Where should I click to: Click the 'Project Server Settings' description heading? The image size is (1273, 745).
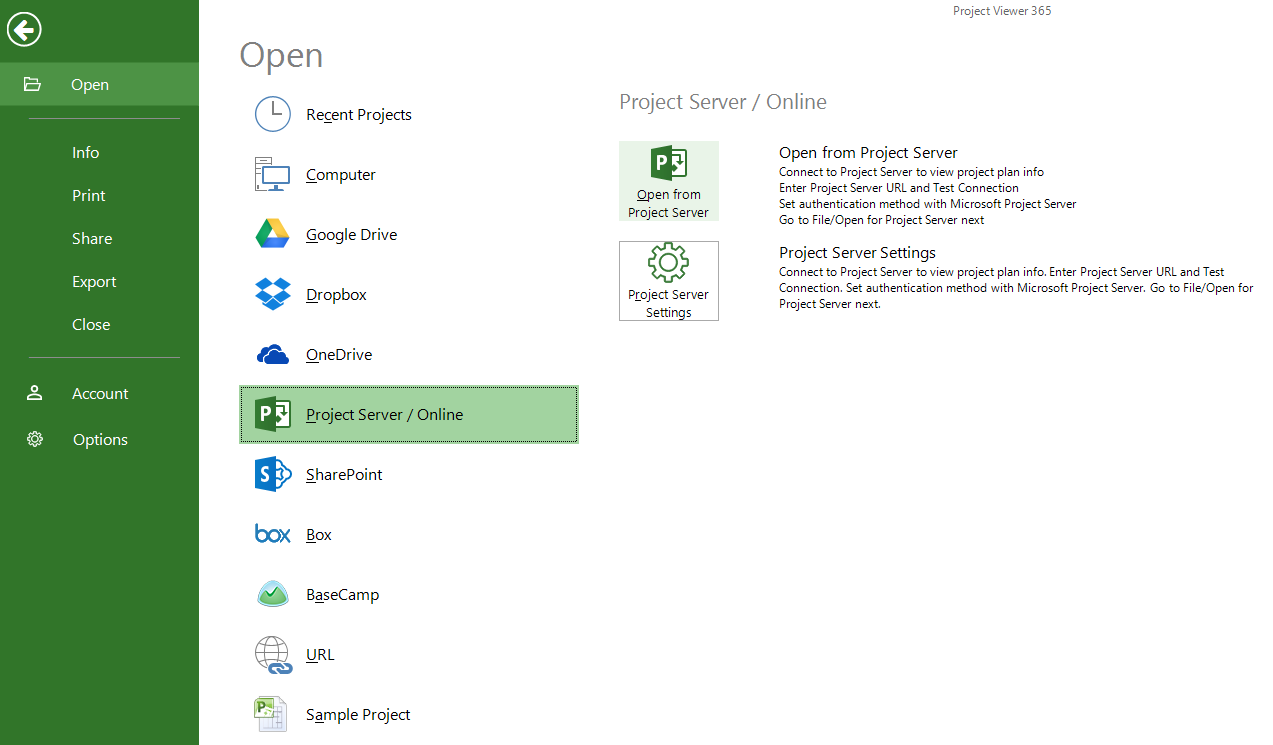coord(857,252)
